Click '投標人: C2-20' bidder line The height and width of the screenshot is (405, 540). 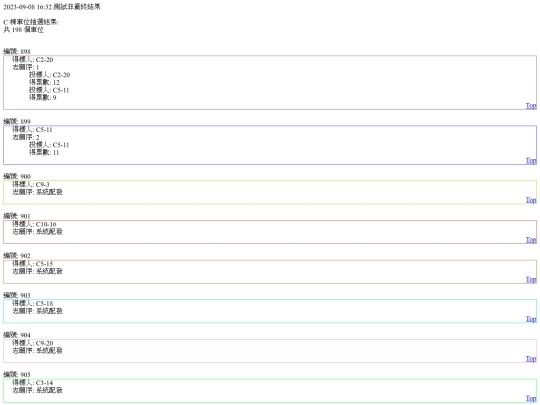point(50,75)
